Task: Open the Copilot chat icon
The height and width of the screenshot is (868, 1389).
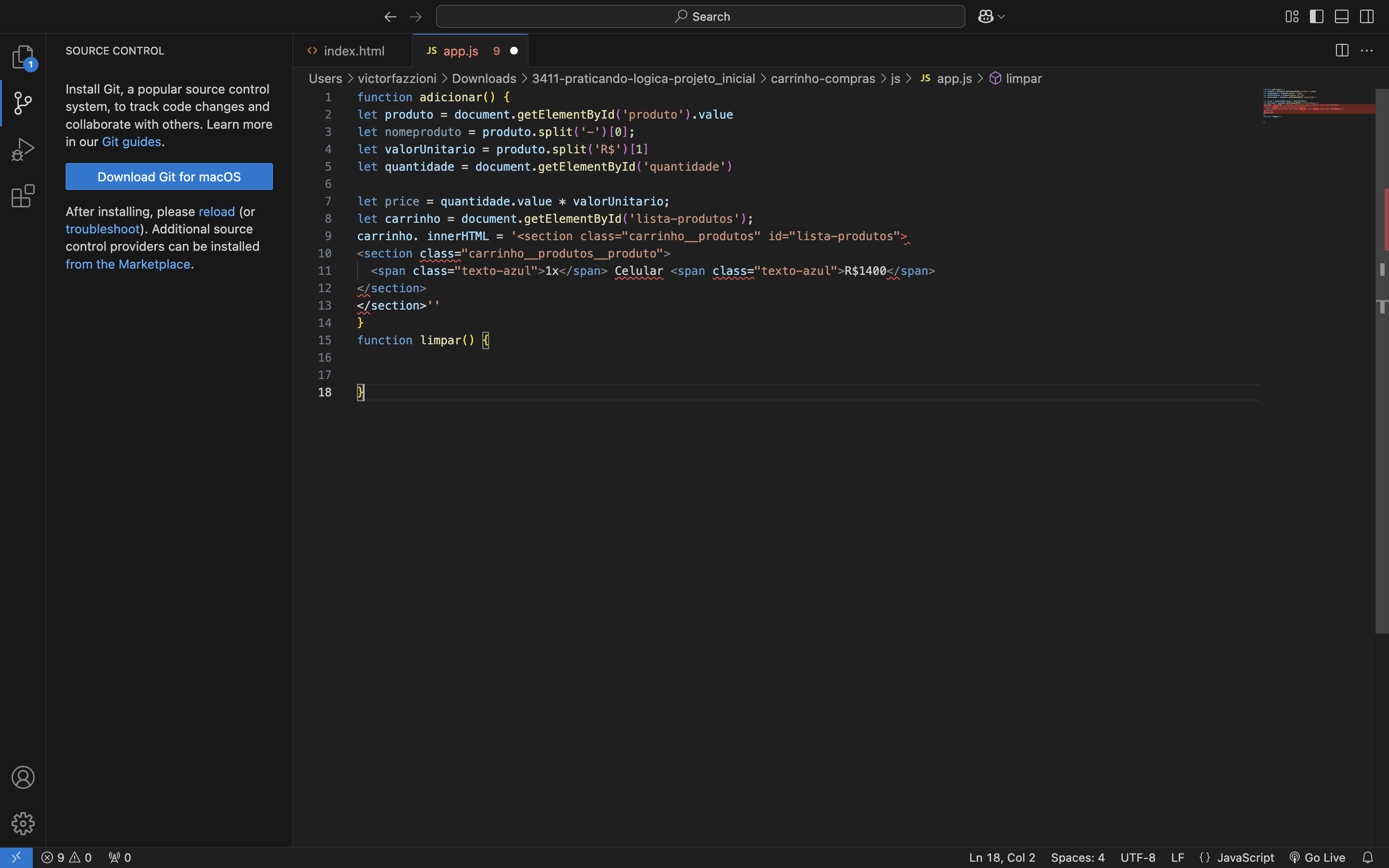Action: point(985,17)
